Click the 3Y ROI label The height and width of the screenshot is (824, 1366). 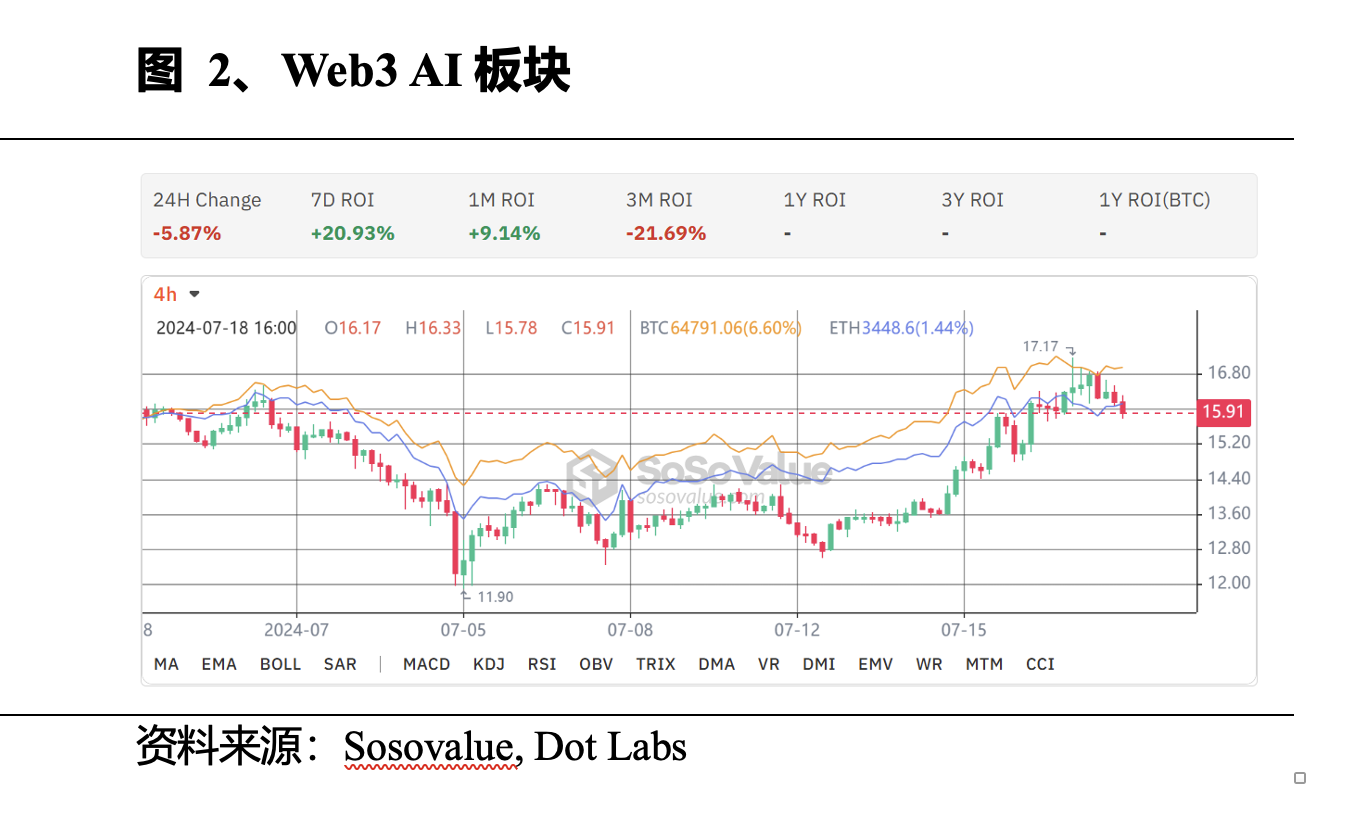pos(973,200)
